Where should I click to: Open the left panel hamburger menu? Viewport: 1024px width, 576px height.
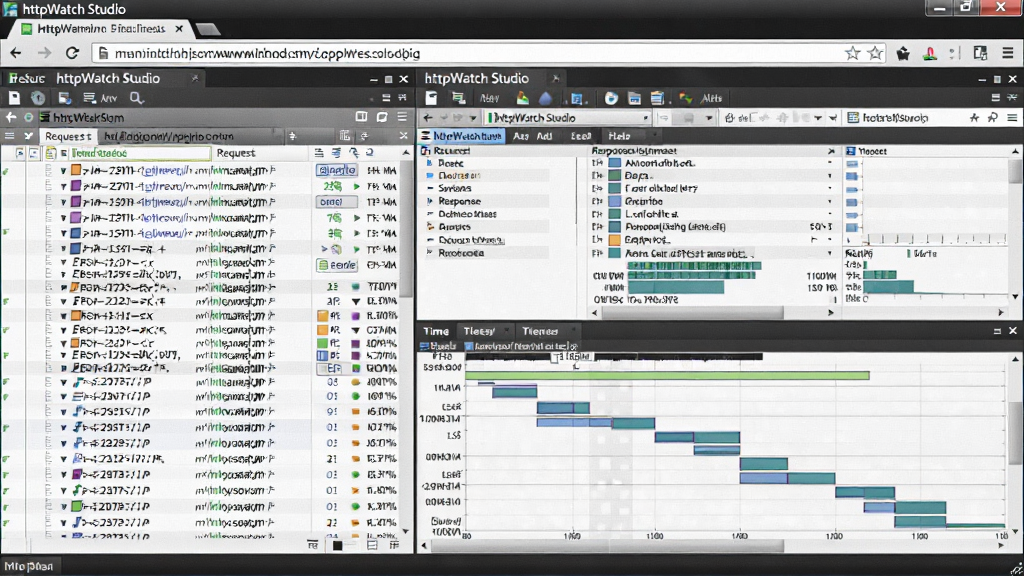point(402,117)
